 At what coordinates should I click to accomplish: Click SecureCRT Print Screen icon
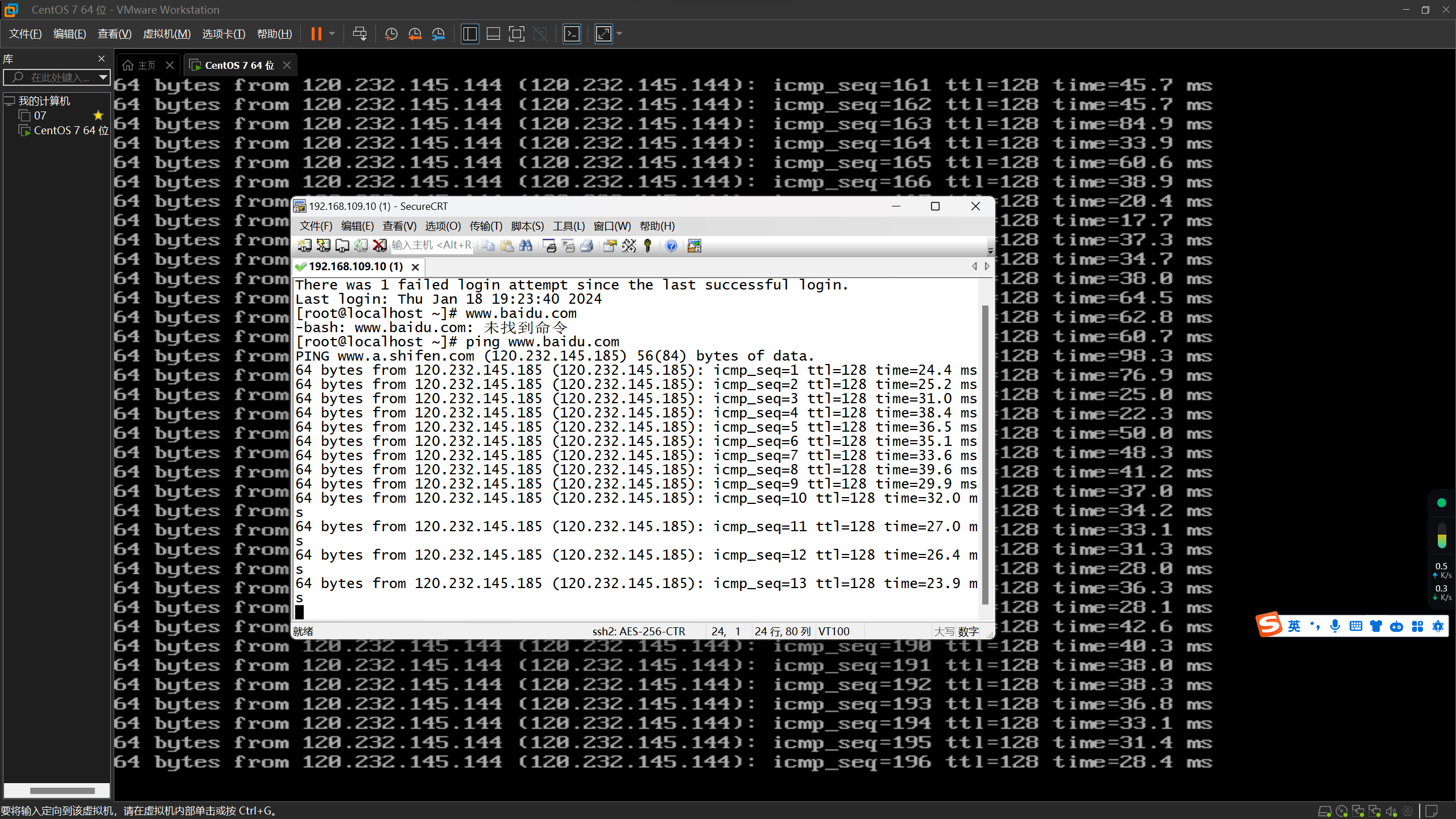tap(549, 246)
